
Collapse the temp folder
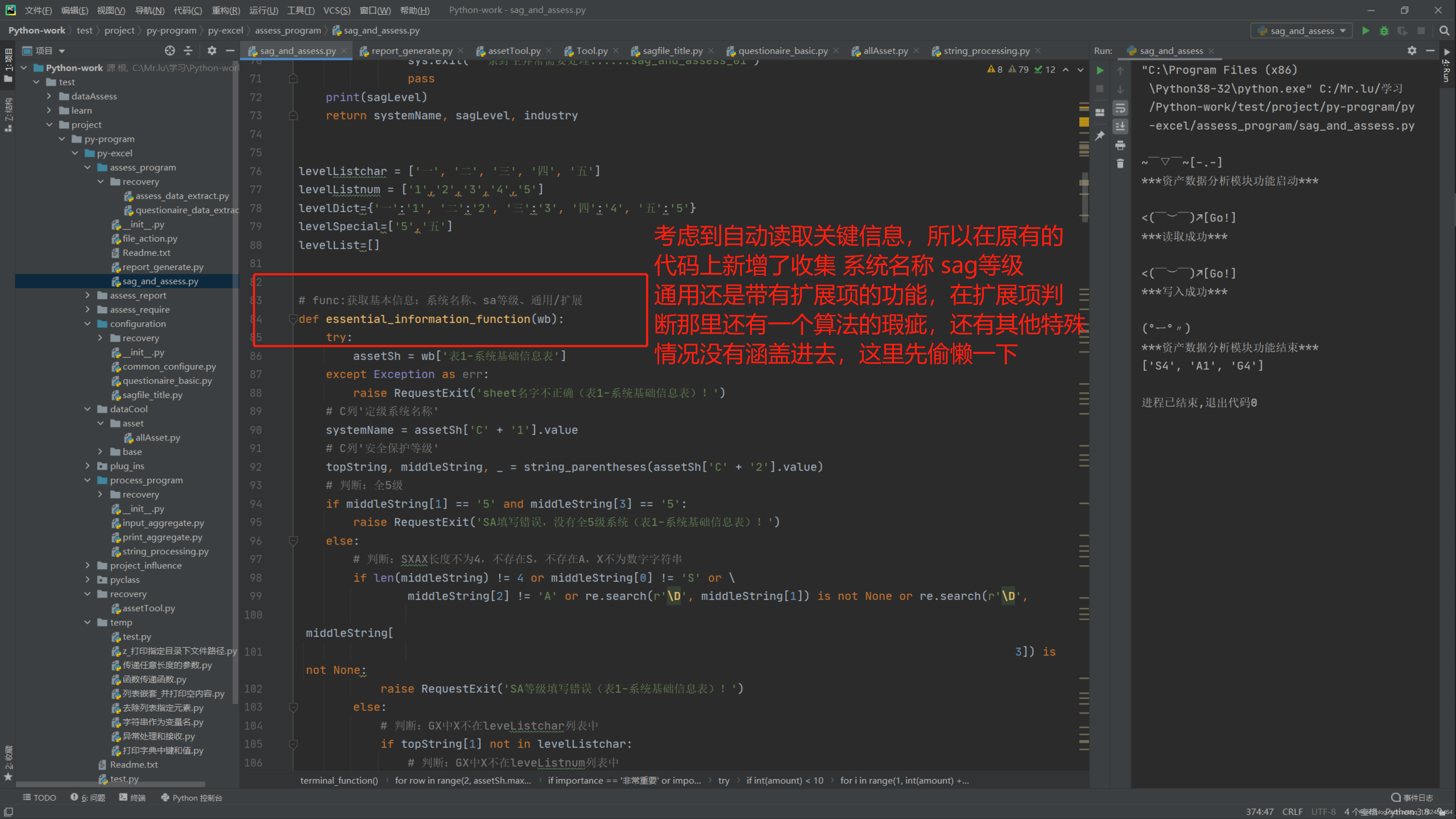click(x=87, y=622)
